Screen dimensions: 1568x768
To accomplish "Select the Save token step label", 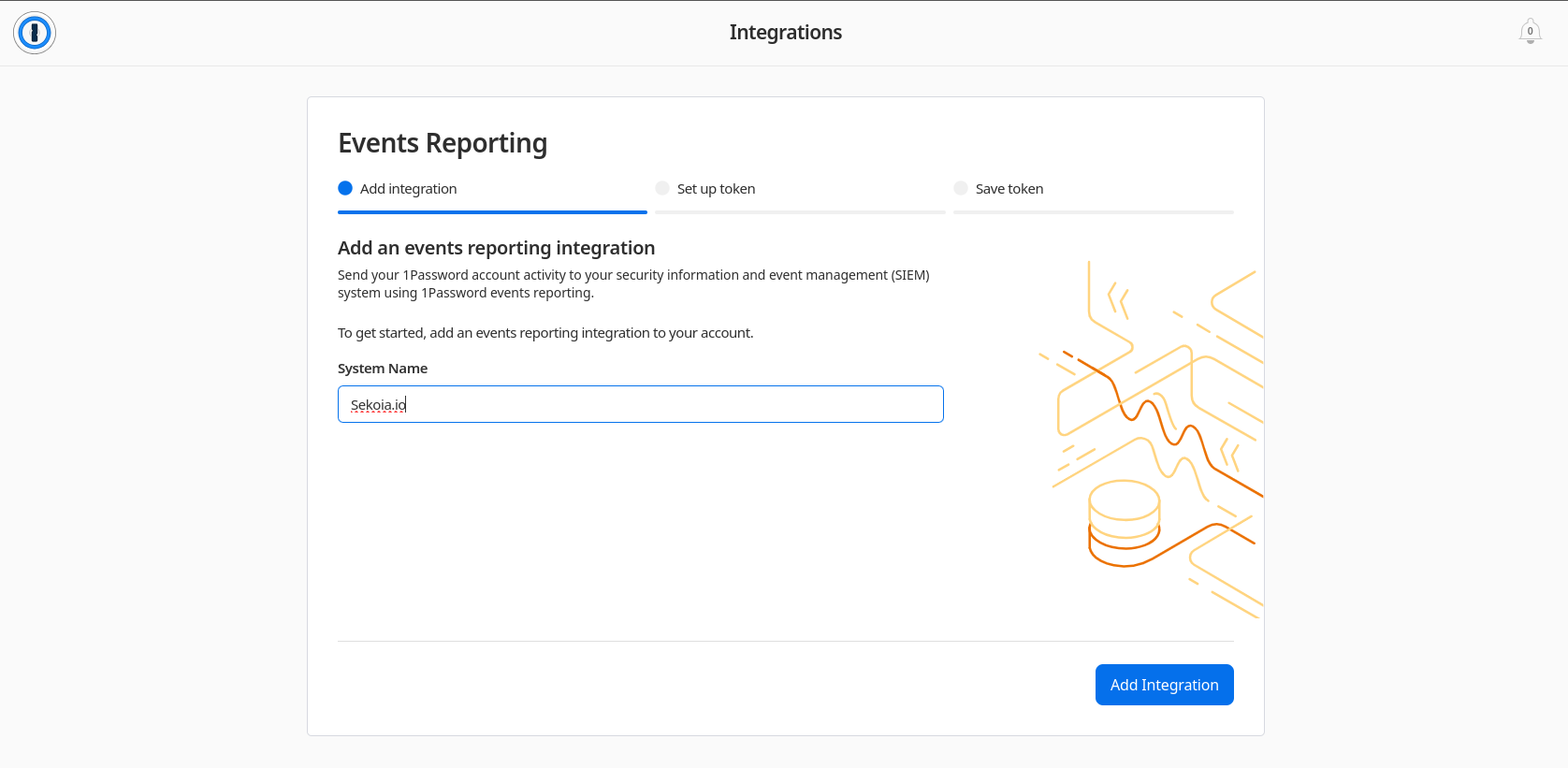I will pyautogui.click(x=1009, y=189).
